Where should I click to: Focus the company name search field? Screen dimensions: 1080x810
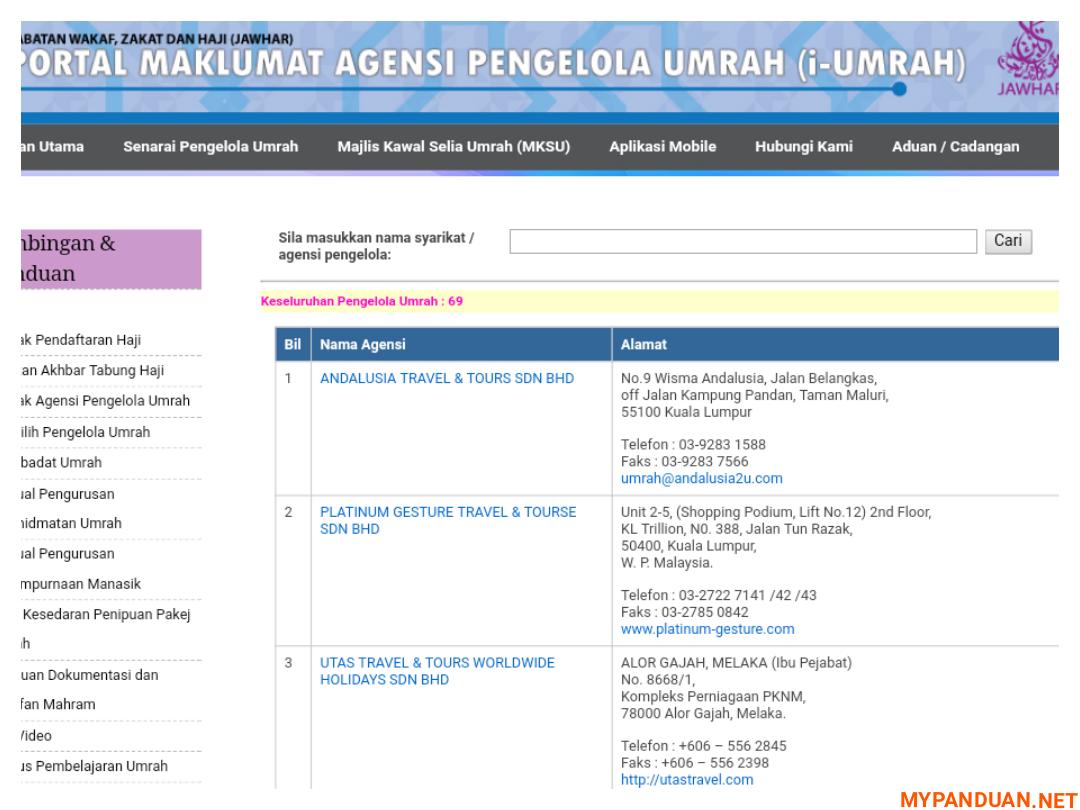point(742,241)
